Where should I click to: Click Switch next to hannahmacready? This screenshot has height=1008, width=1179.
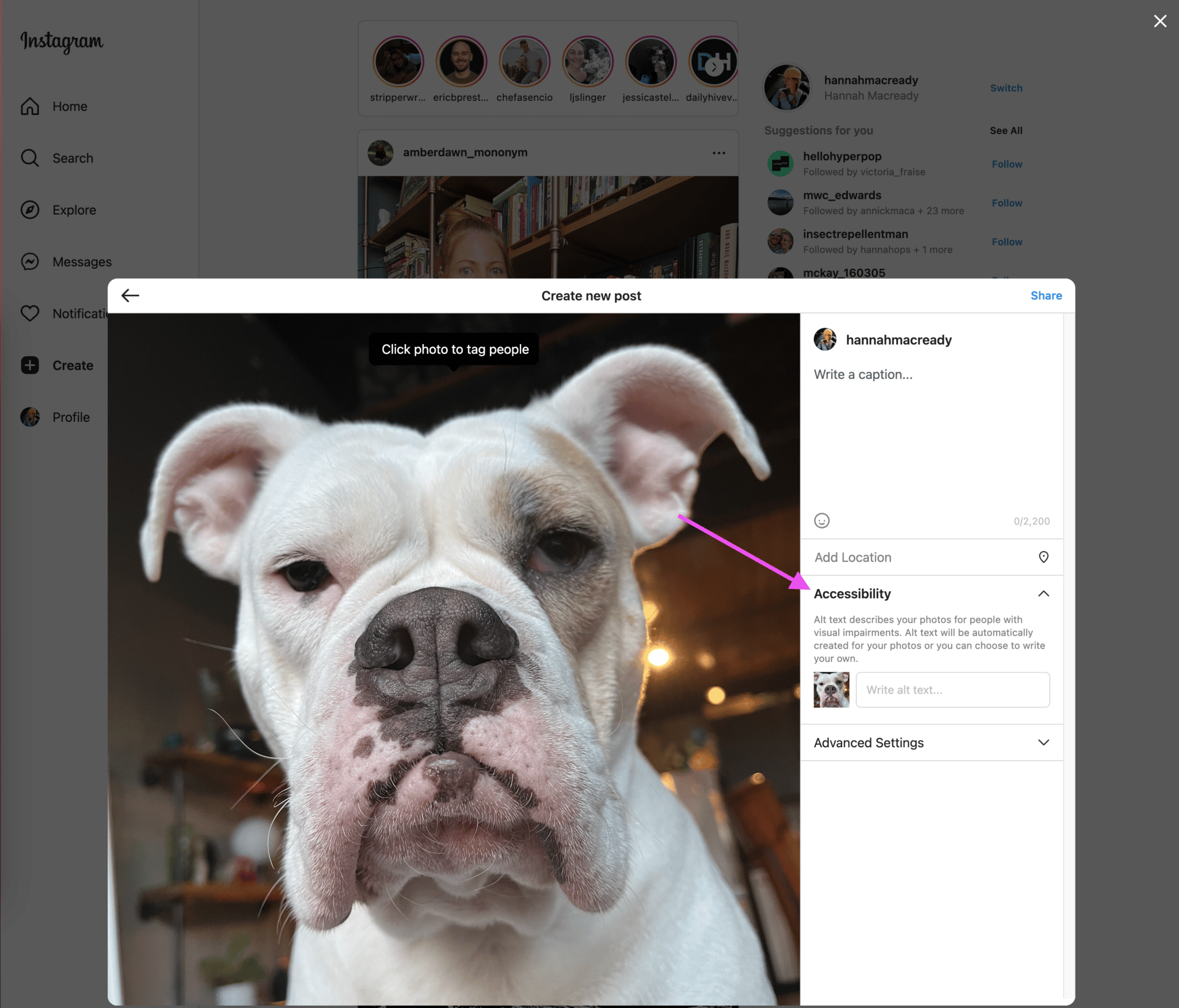click(x=1006, y=88)
